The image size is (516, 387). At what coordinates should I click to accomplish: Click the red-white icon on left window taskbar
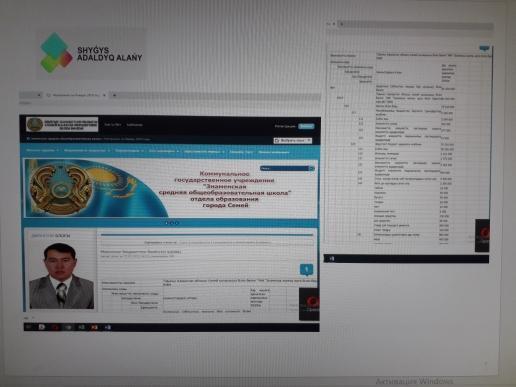[x=94, y=327]
